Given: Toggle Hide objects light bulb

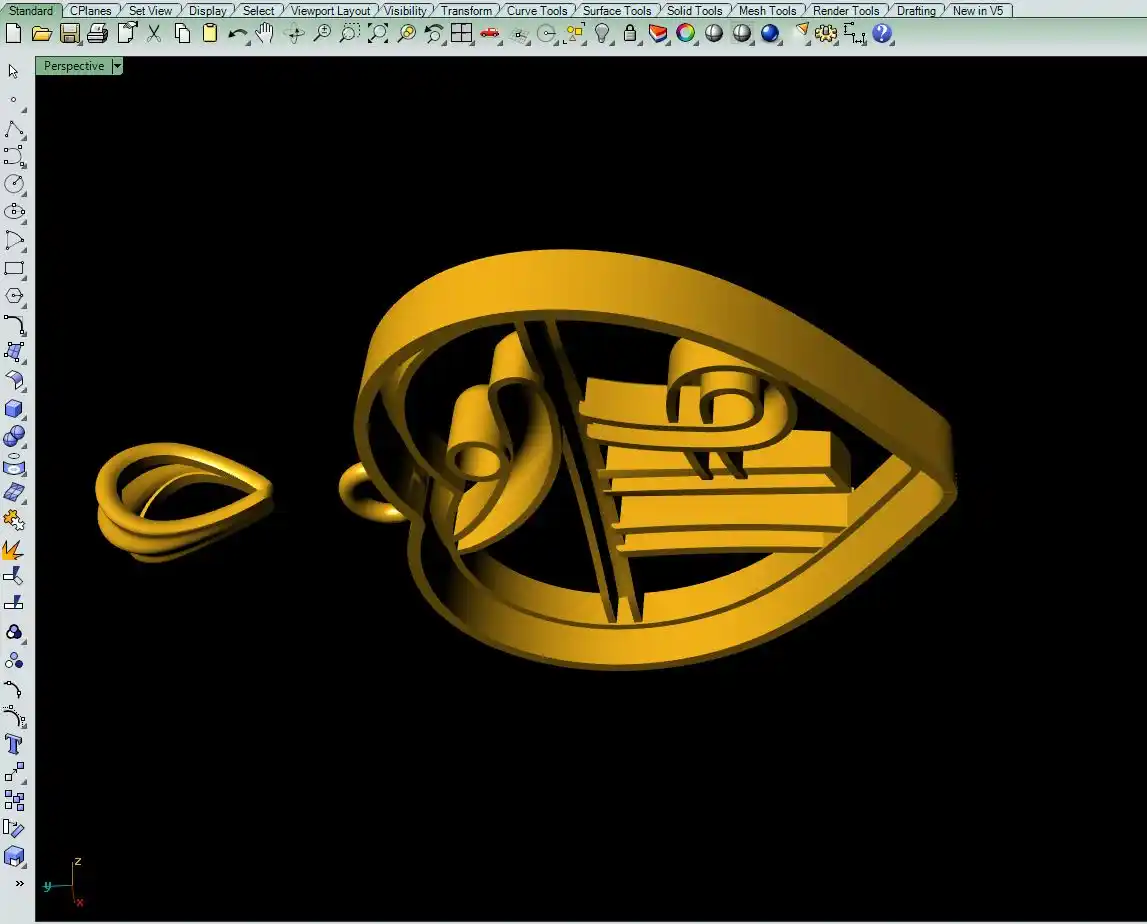Looking at the screenshot, I should 601,33.
